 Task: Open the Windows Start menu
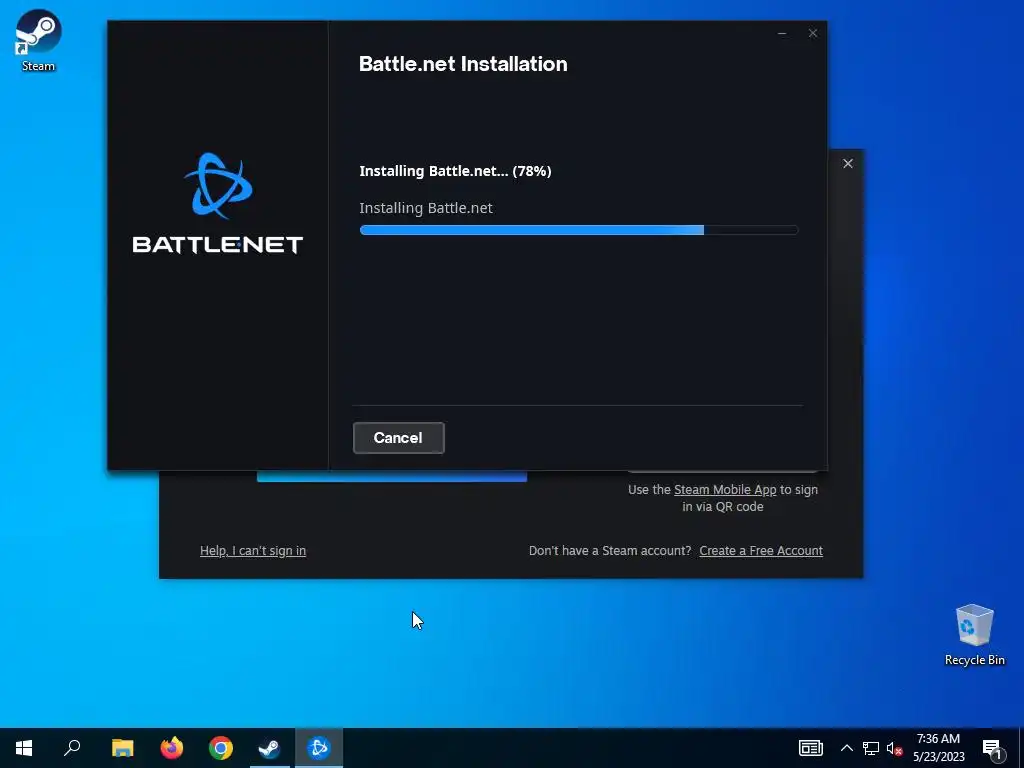tap(24, 748)
